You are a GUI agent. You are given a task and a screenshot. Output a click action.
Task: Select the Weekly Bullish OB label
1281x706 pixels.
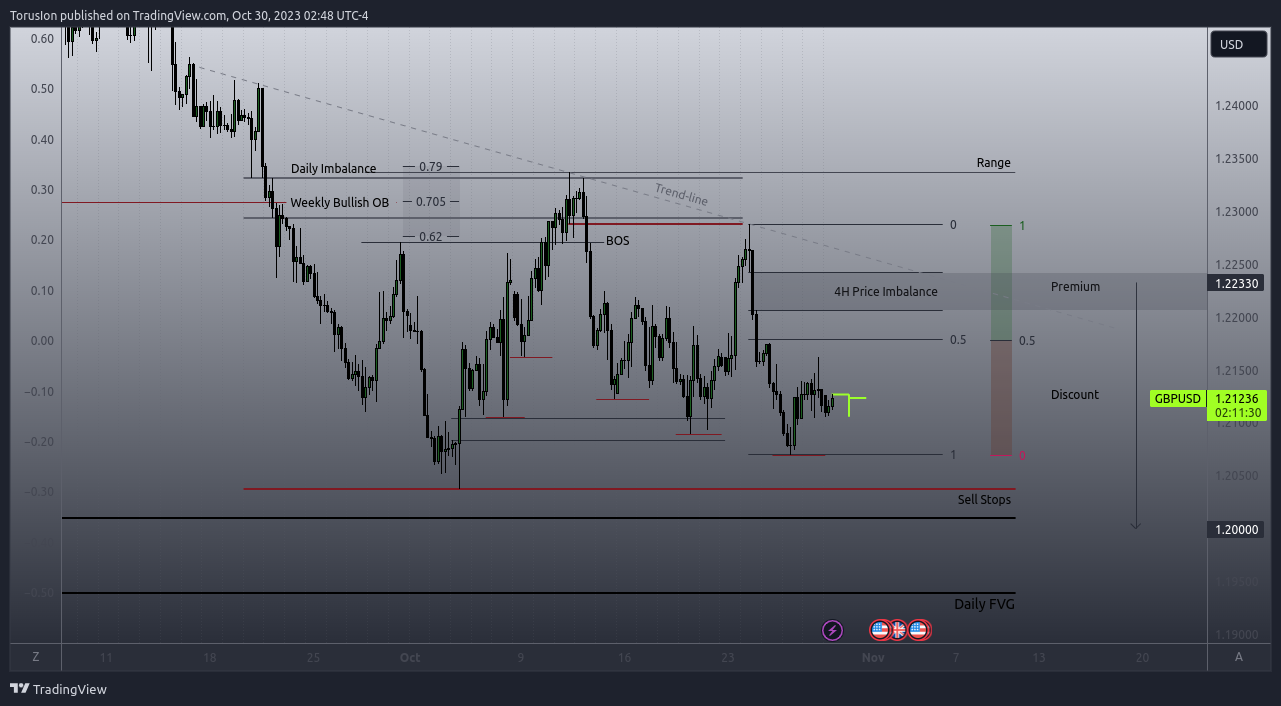(x=340, y=202)
